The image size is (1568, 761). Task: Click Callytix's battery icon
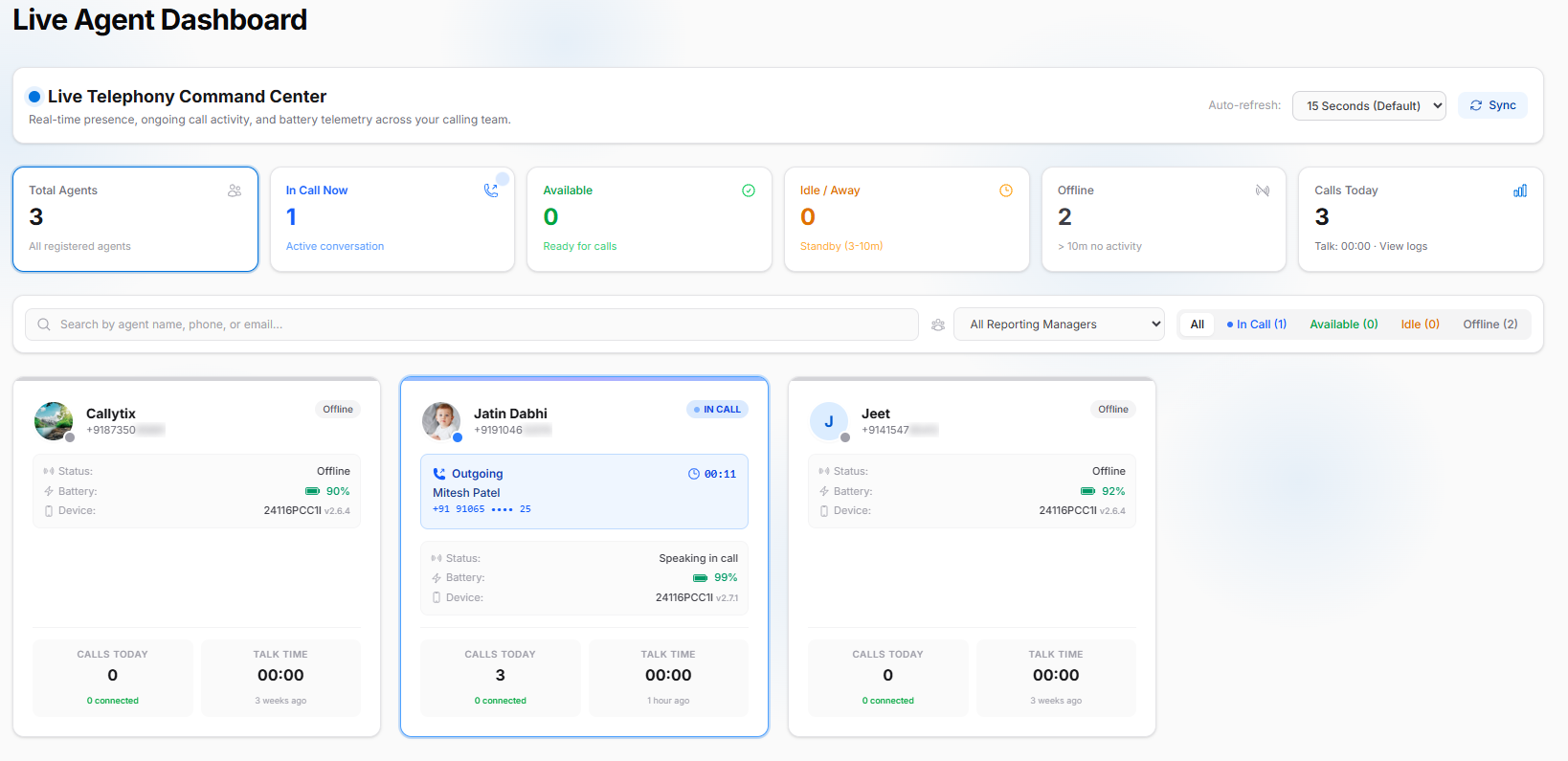[x=312, y=491]
